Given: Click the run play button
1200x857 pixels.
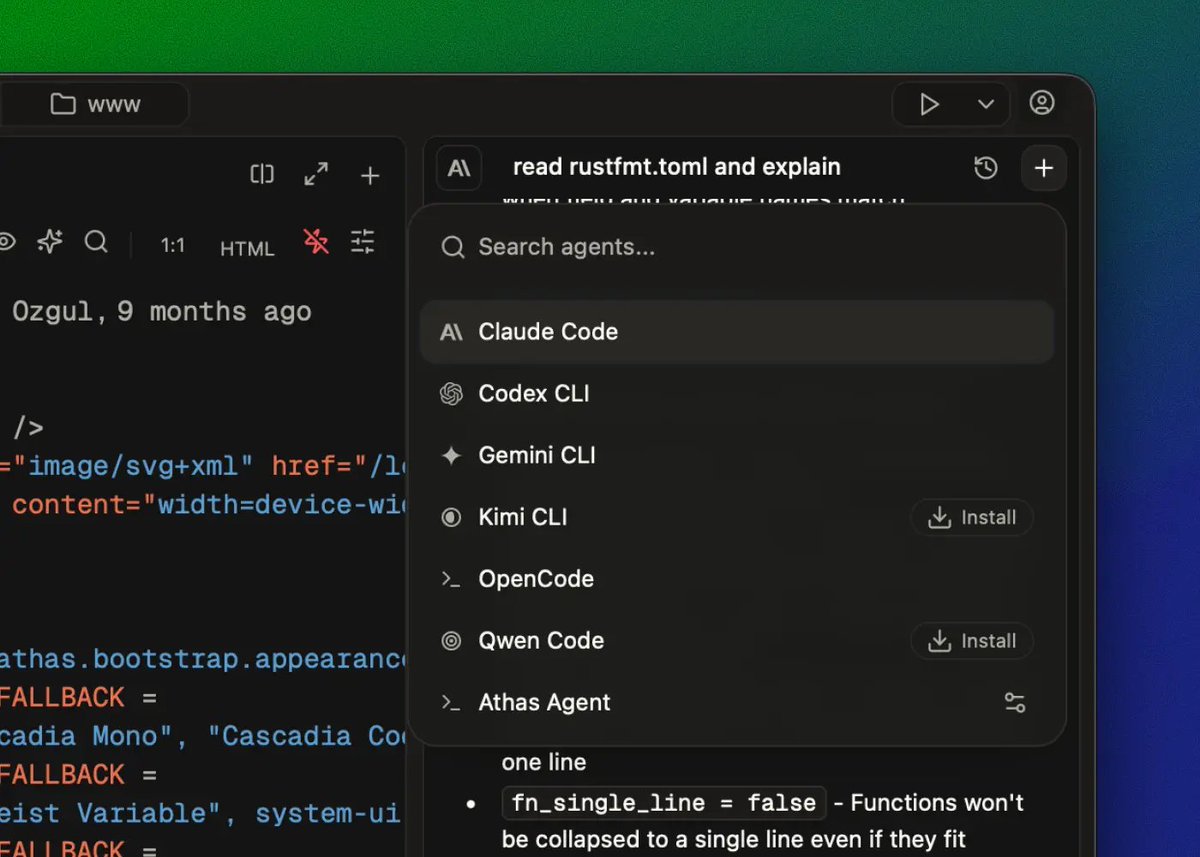Looking at the screenshot, I should [x=929, y=104].
